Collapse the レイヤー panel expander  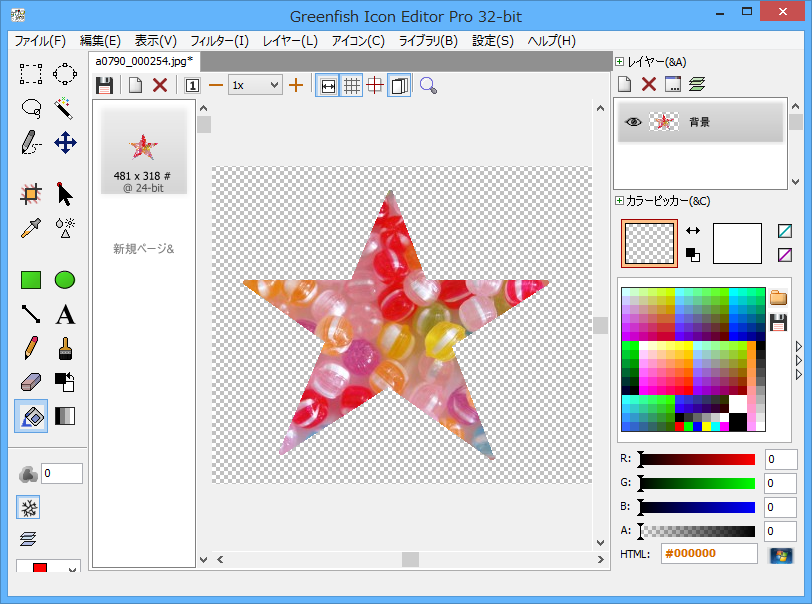point(620,62)
